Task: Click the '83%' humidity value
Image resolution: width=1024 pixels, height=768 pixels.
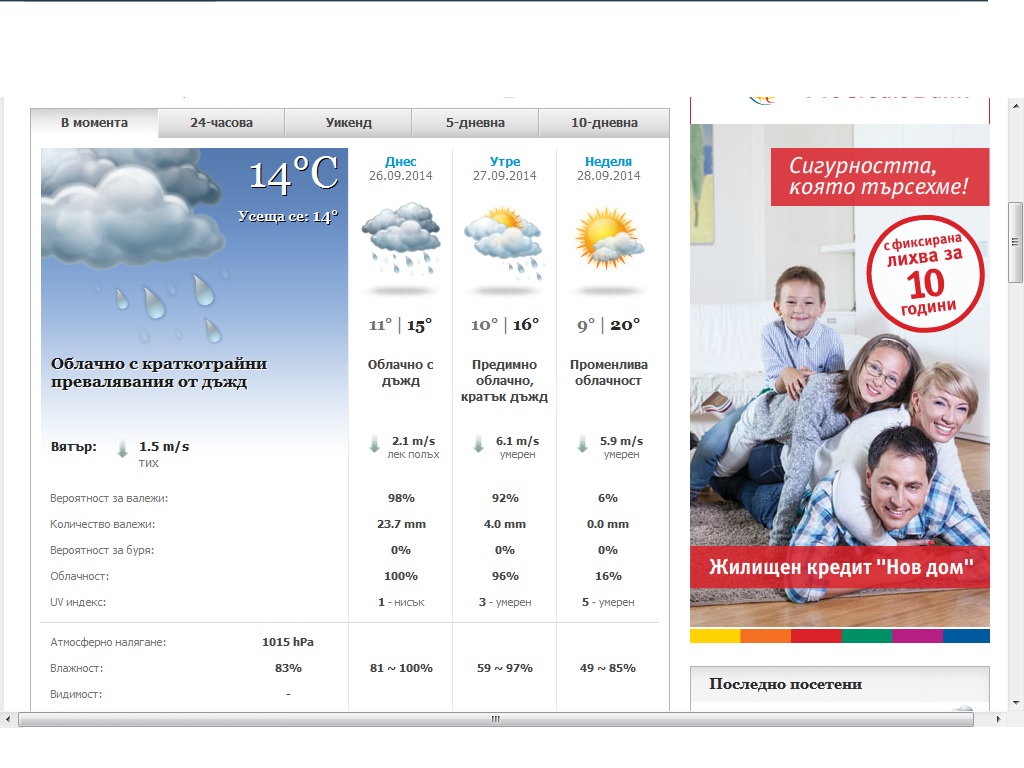Action: [x=288, y=669]
